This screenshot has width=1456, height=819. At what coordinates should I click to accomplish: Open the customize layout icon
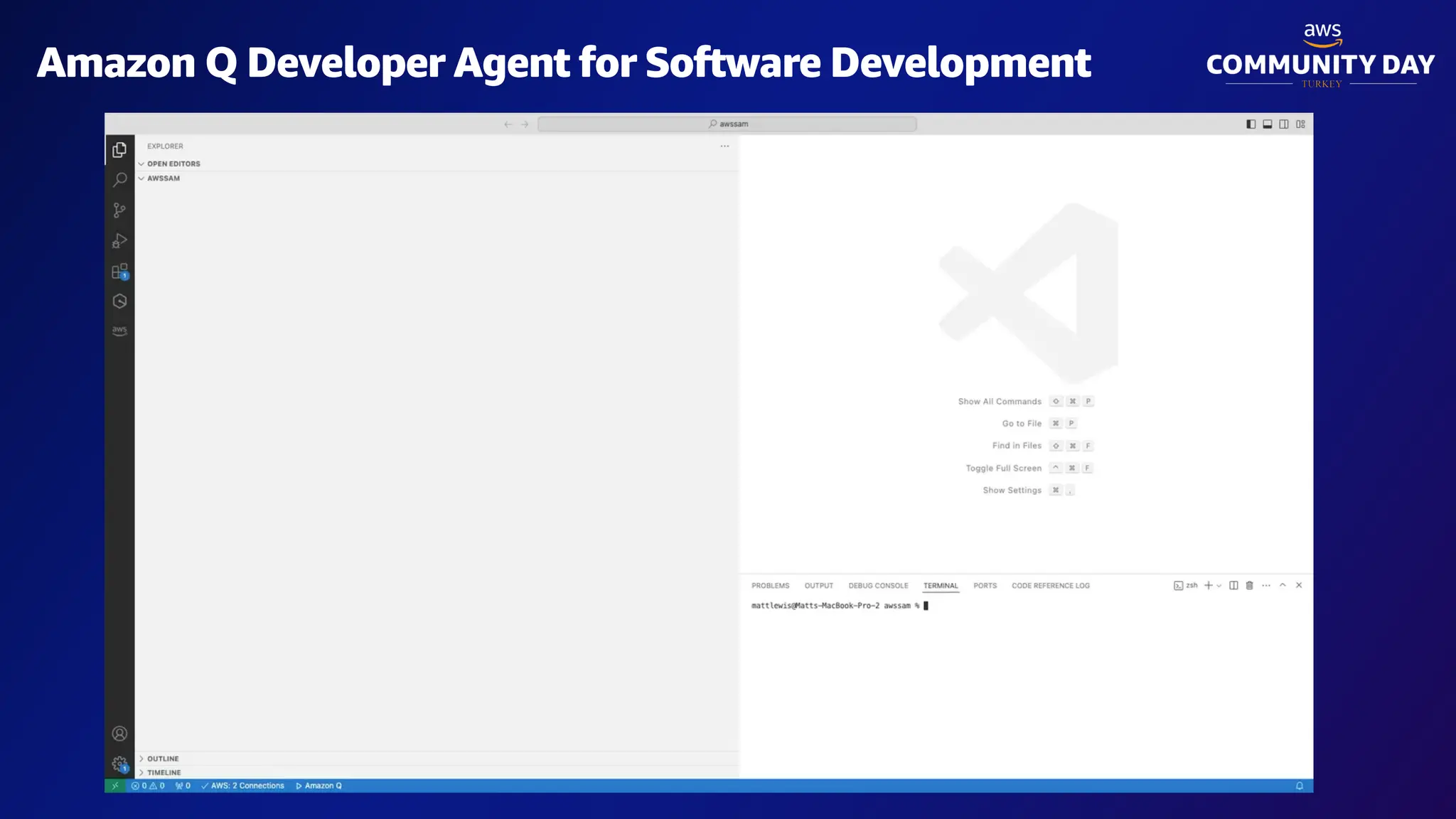click(x=1300, y=124)
